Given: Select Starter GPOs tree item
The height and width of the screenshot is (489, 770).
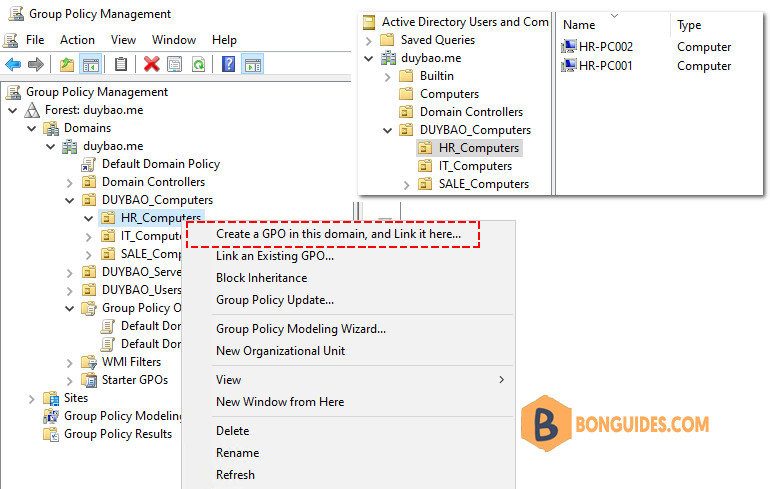Looking at the screenshot, I should pyautogui.click(x=135, y=380).
